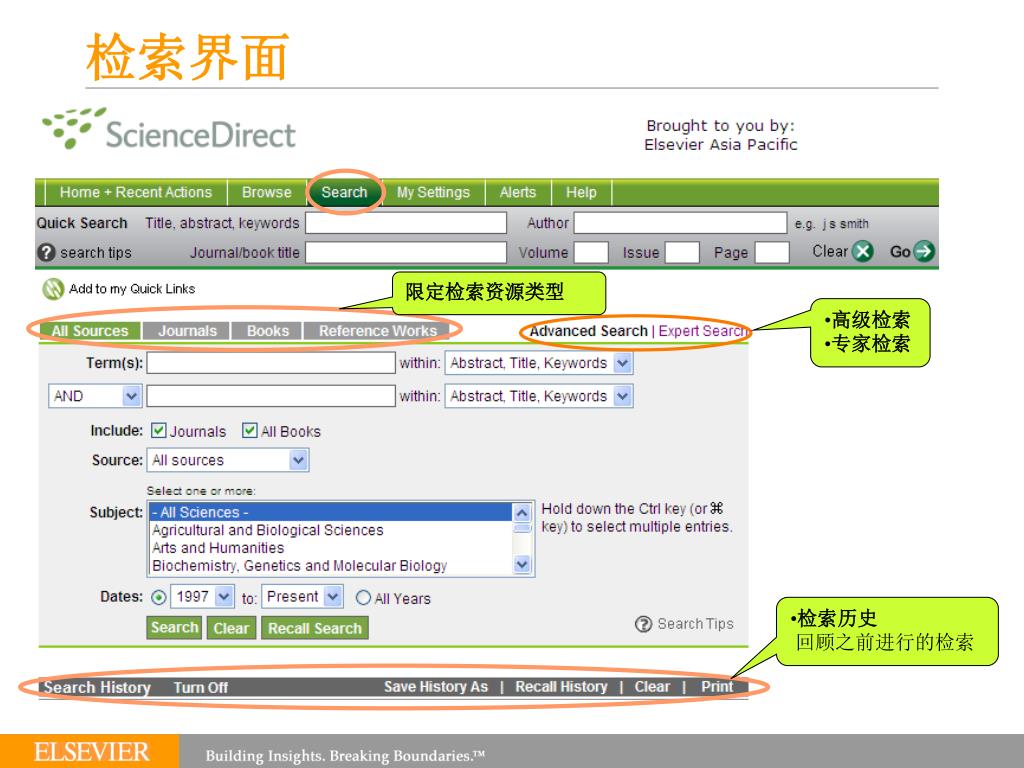The height and width of the screenshot is (768, 1024).
Task: Click the Add to my Quick Links icon
Action: pos(53,289)
